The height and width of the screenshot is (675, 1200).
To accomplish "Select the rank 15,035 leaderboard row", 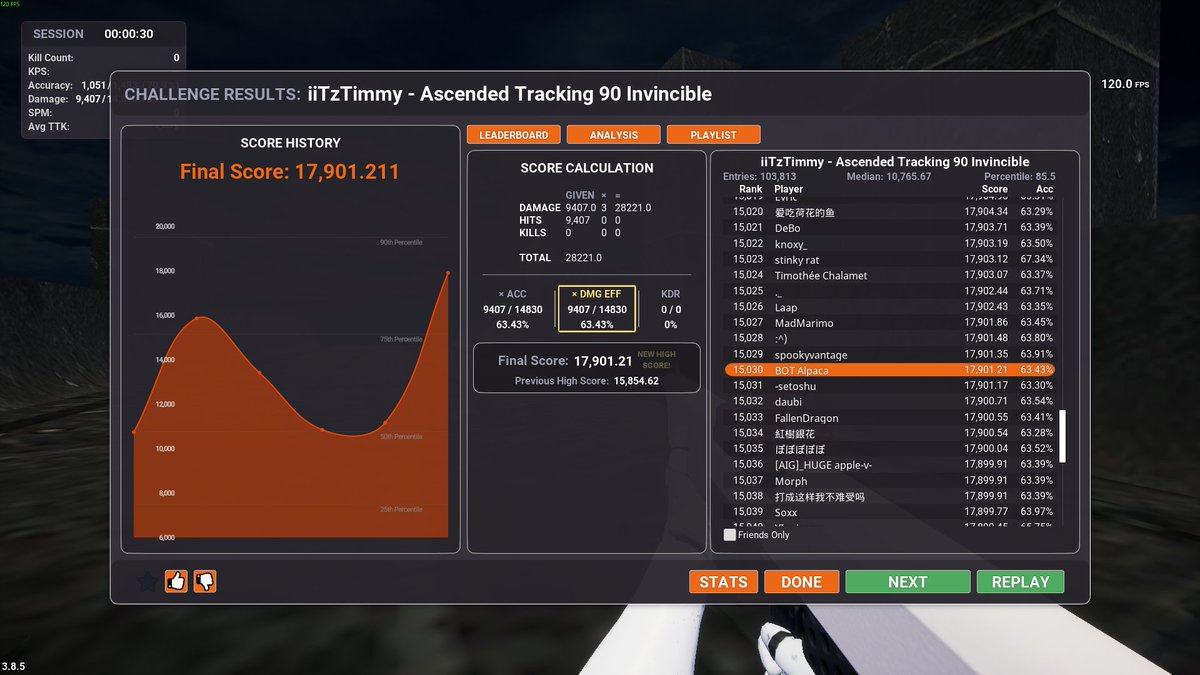I will pyautogui.click(x=890, y=449).
